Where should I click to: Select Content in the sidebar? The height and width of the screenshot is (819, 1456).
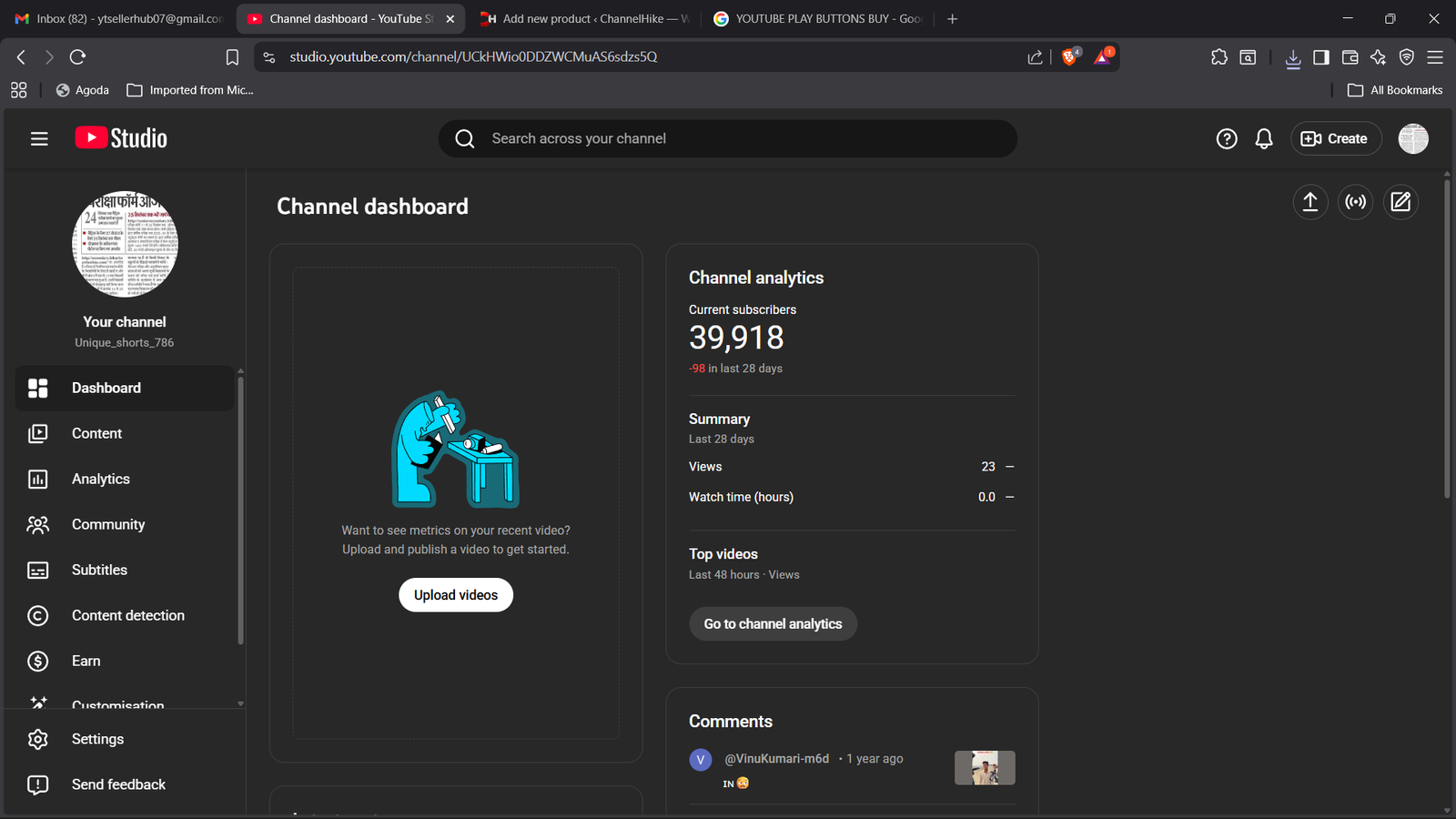pyautogui.click(x=96, y=433)
